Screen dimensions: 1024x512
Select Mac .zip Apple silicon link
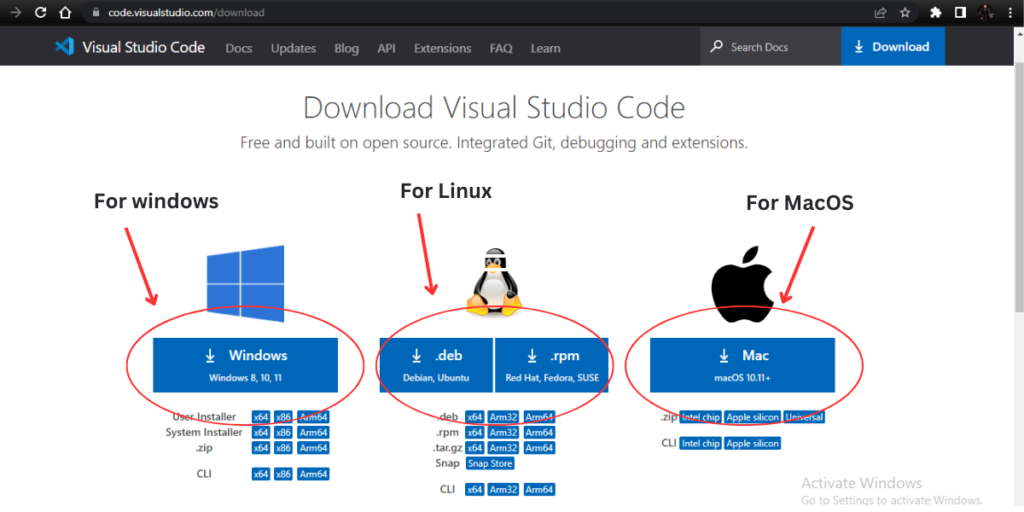(x=753, y=417)
